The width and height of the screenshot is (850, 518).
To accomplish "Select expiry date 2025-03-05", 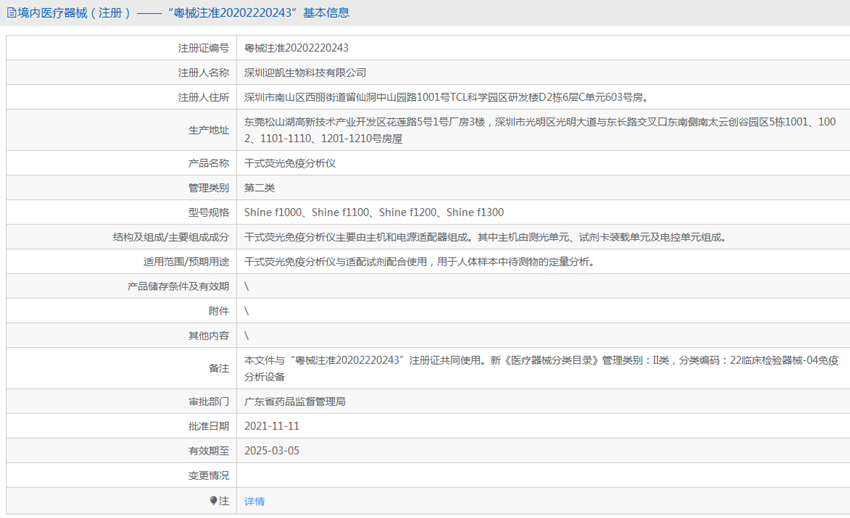I will point(272,451).
